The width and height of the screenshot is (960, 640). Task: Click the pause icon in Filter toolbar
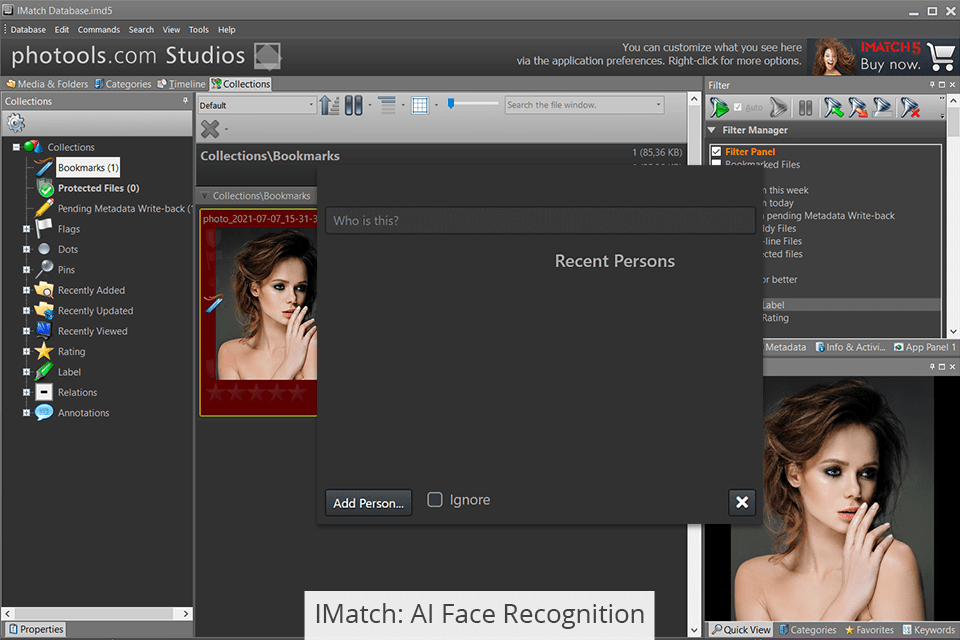[805, 108]
